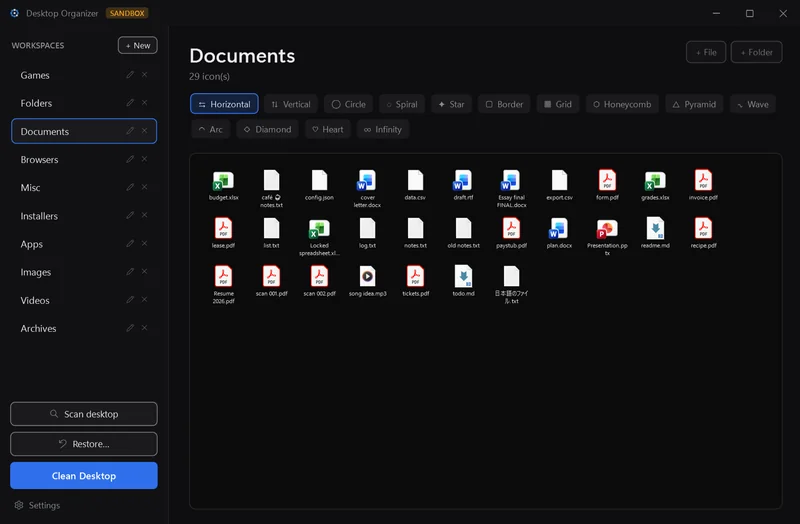The width and height of the screenshot is (800, 524).
Task: Select the Japanese-named .txt file icon
Action: [x=511, y=277]
